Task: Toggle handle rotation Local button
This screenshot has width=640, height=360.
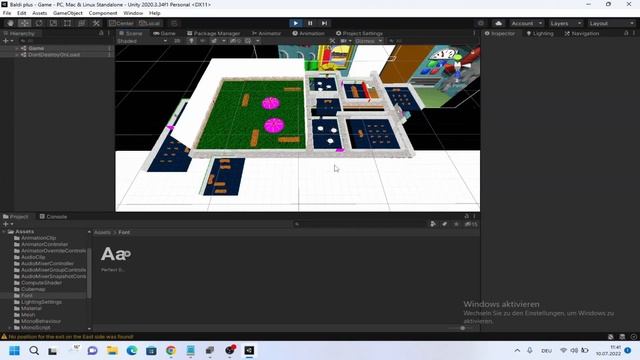Action: [x=149, y=23]
